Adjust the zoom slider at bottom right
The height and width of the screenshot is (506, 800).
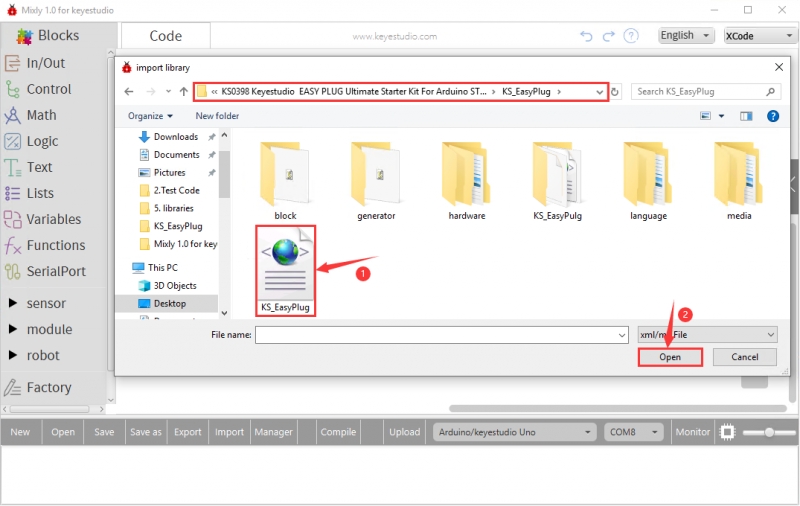point(769,433)
